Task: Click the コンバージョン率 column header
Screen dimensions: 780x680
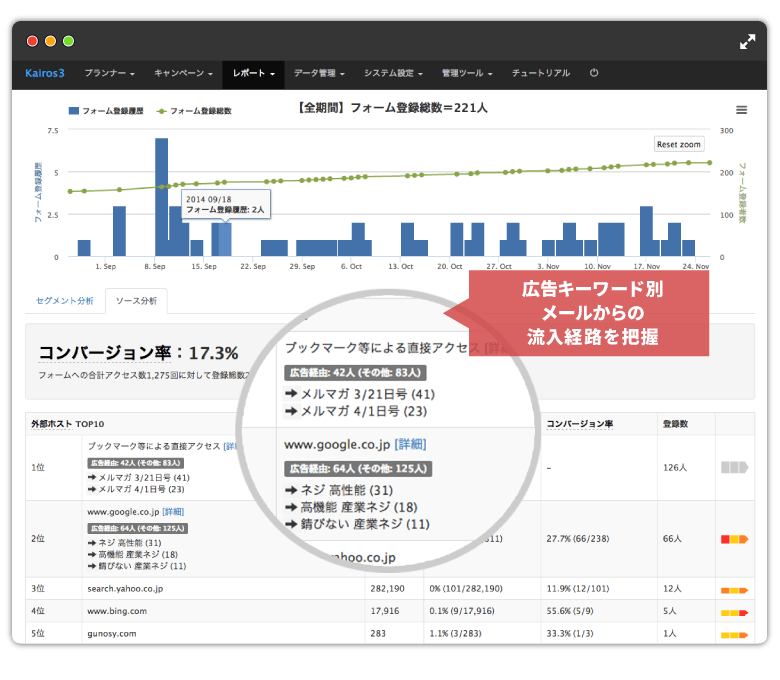Action: pos(580,424)
